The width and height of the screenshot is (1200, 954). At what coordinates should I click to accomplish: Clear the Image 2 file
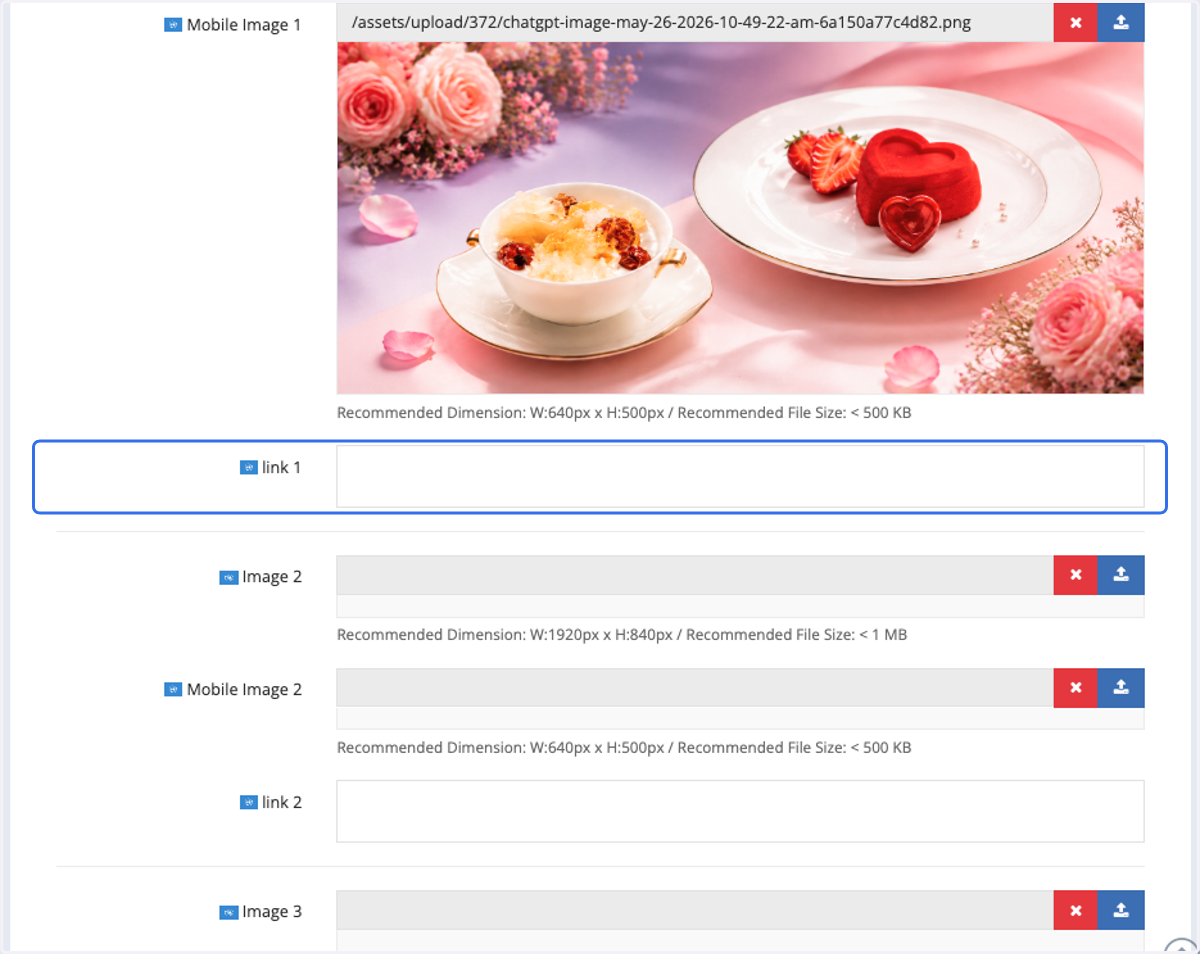[1076, 575]
